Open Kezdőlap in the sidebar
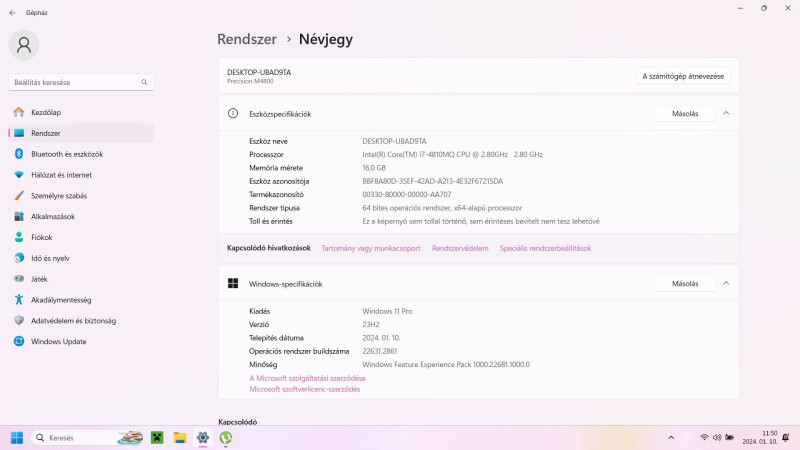 tap(81, 112)
